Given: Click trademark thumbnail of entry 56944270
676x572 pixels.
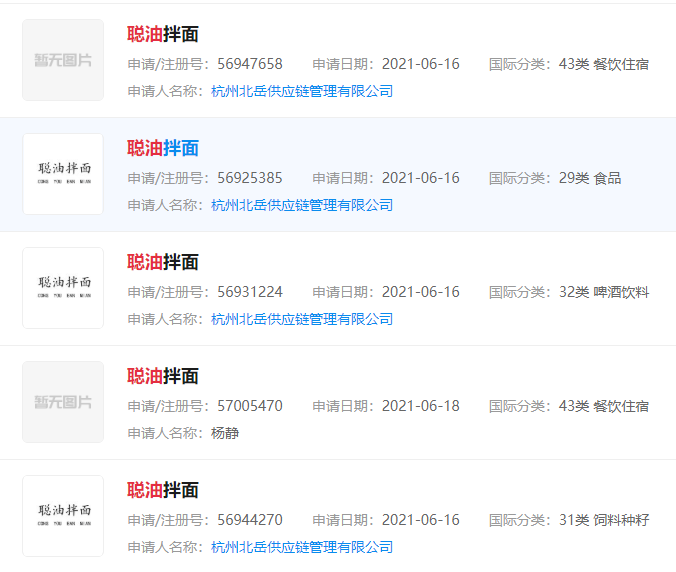Looking at the screenshot, I should 63,516.
